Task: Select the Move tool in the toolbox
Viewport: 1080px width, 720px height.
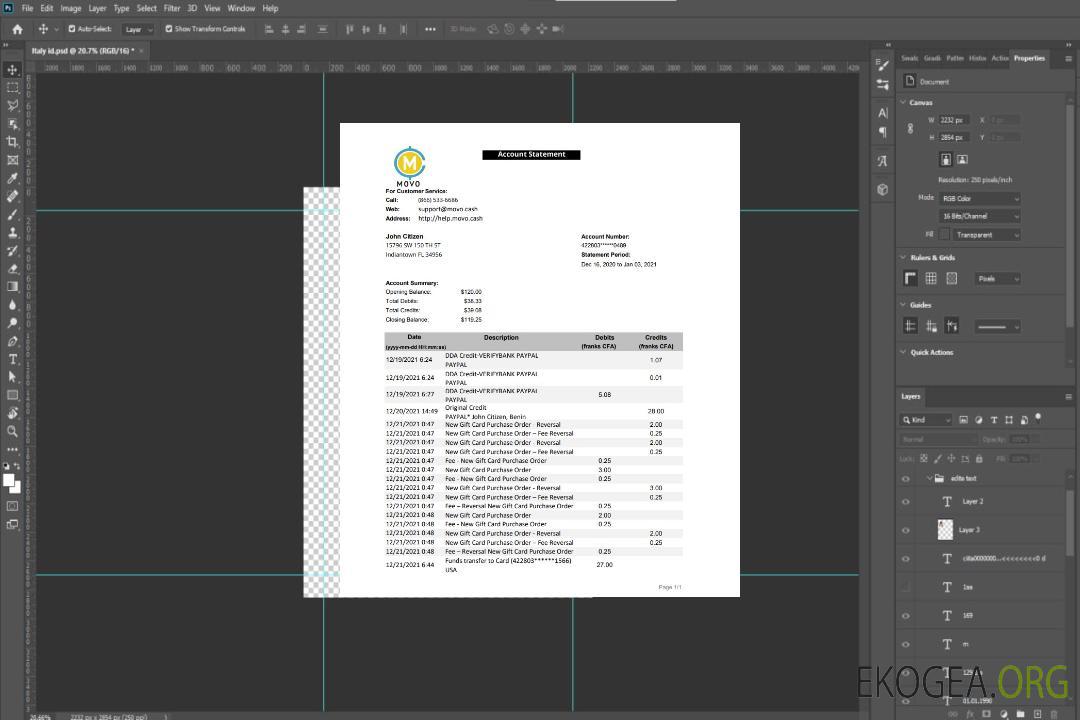Action: tap(12, 70)
